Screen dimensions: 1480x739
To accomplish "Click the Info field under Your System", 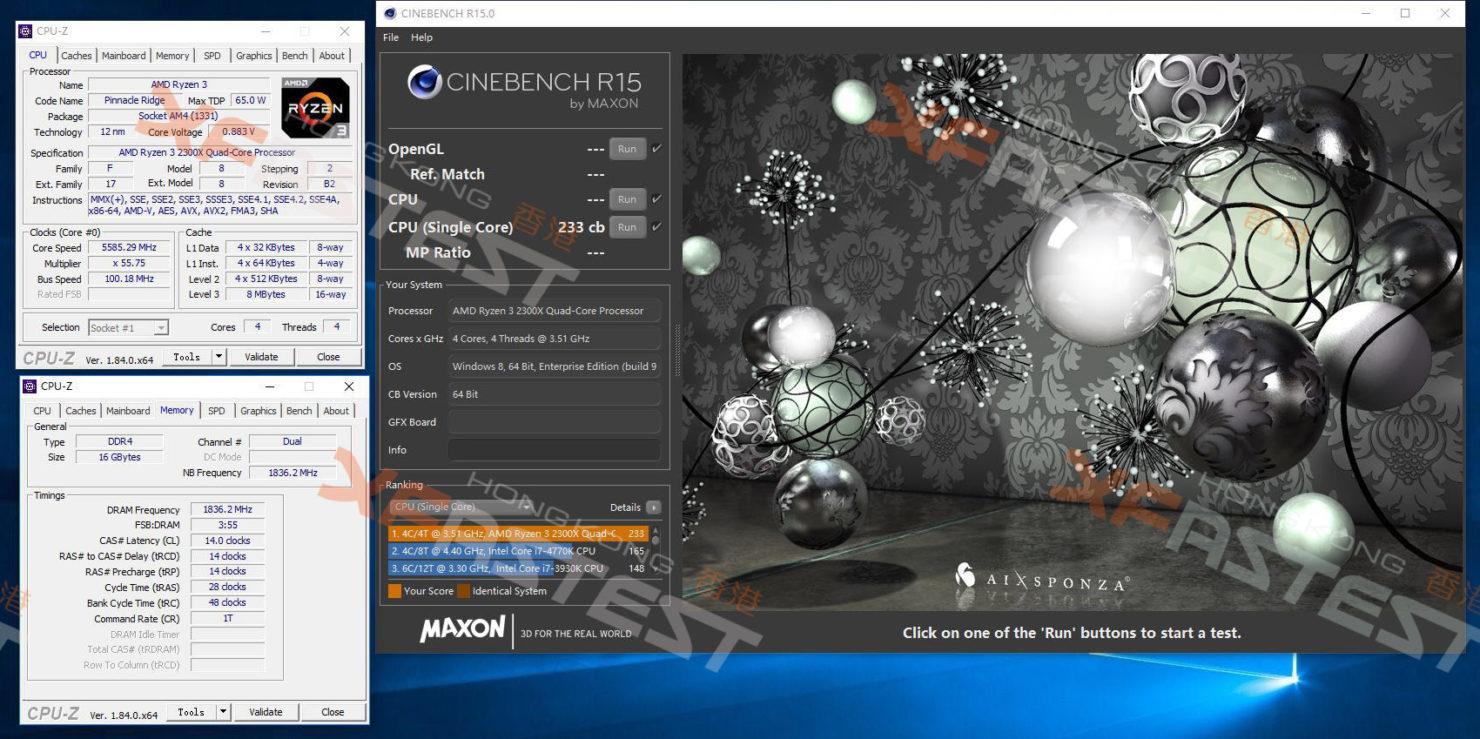I will pyautogui.click(x=554, y=450).
